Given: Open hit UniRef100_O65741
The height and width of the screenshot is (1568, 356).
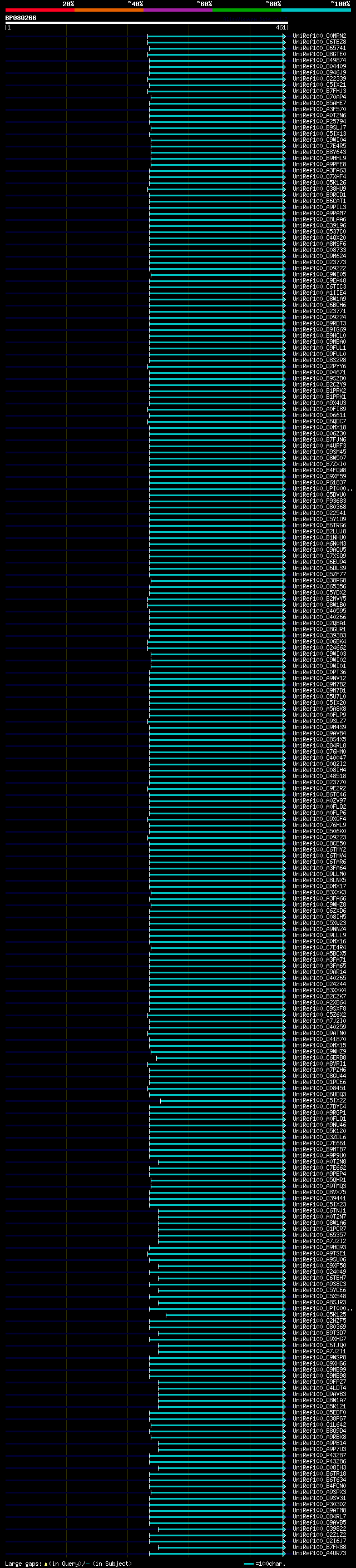Looking at the screenshot, I should click(x=319, y=48).
